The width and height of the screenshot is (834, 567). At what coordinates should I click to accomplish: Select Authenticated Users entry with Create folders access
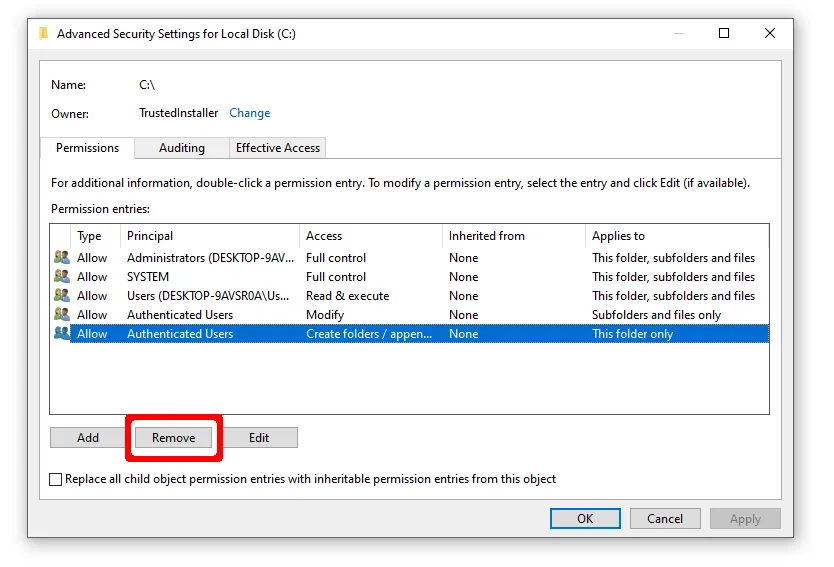(411, 334)
